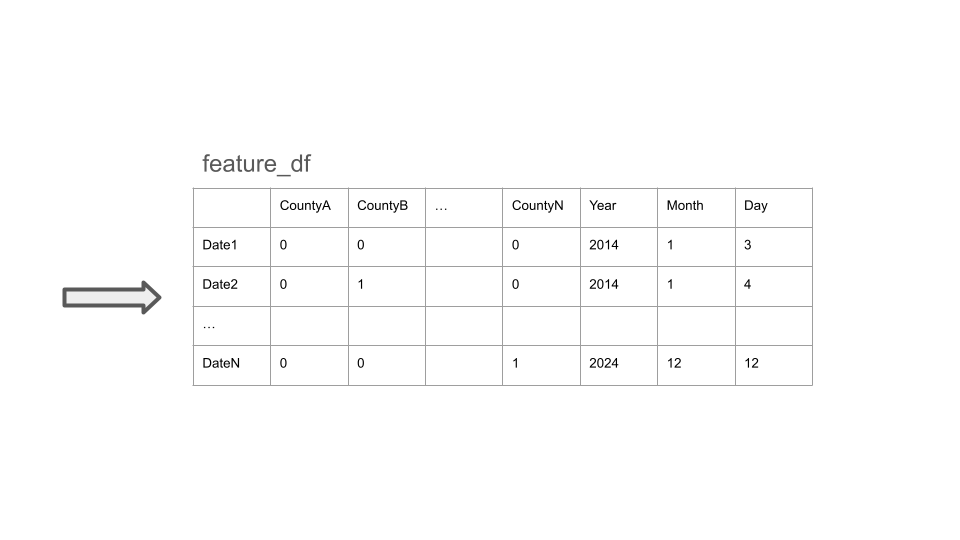The width and height of the screenshot is (960, 540).
Task: Click the Day value 3 in the Date1 row
Action: click(748, 245)
